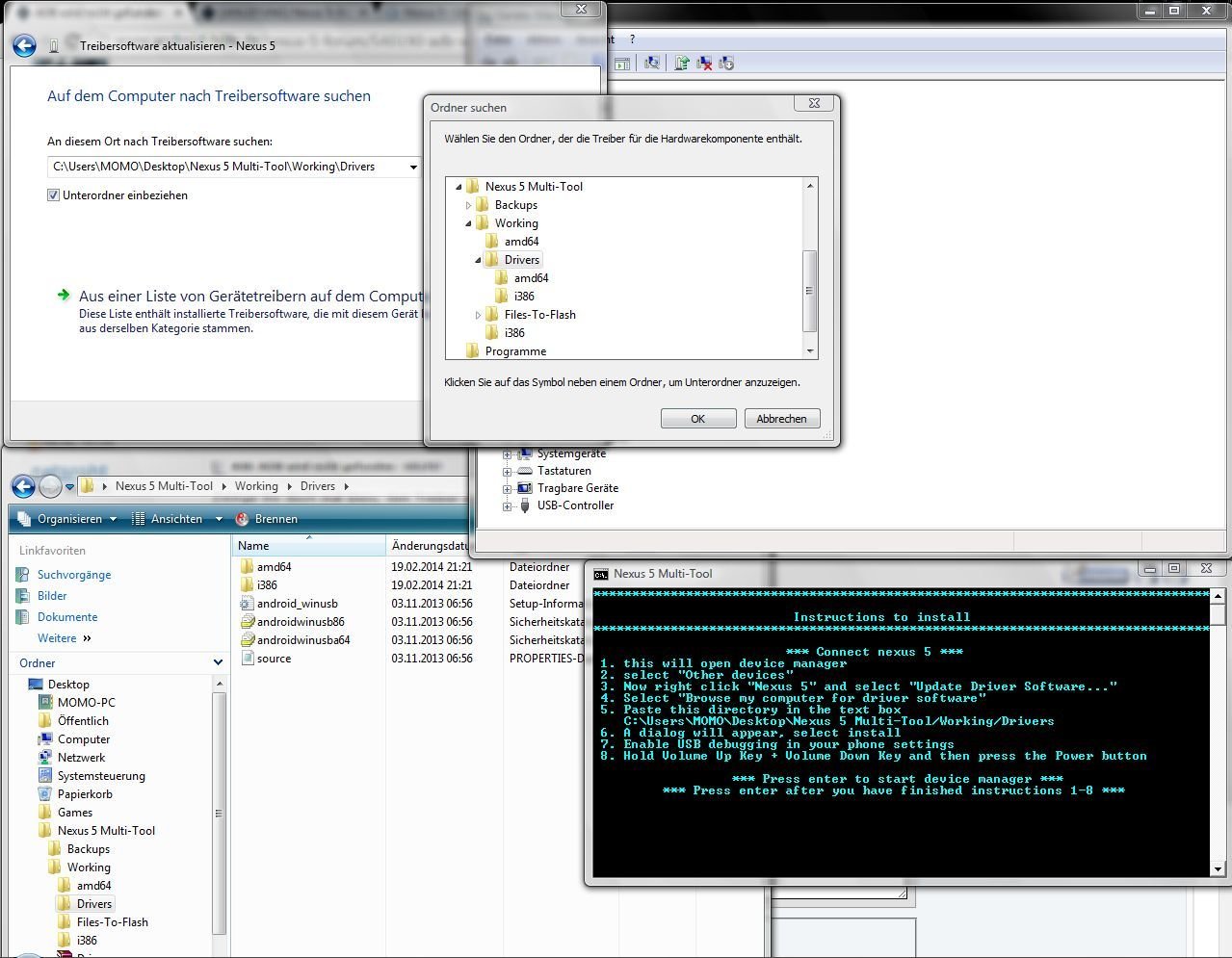Screen dimensions: 1232x958
Task: Go back in the driver update wizard
Action: point(24,45)
